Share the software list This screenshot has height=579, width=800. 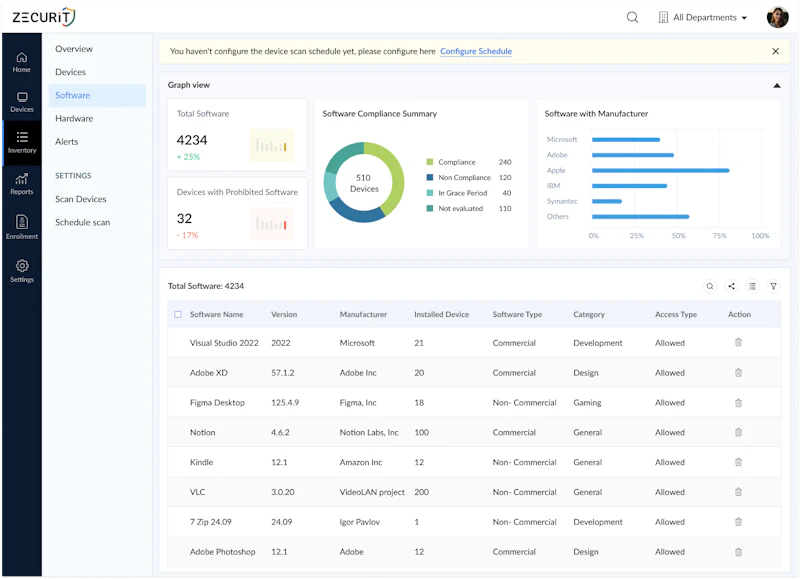(x=731, y=286)
